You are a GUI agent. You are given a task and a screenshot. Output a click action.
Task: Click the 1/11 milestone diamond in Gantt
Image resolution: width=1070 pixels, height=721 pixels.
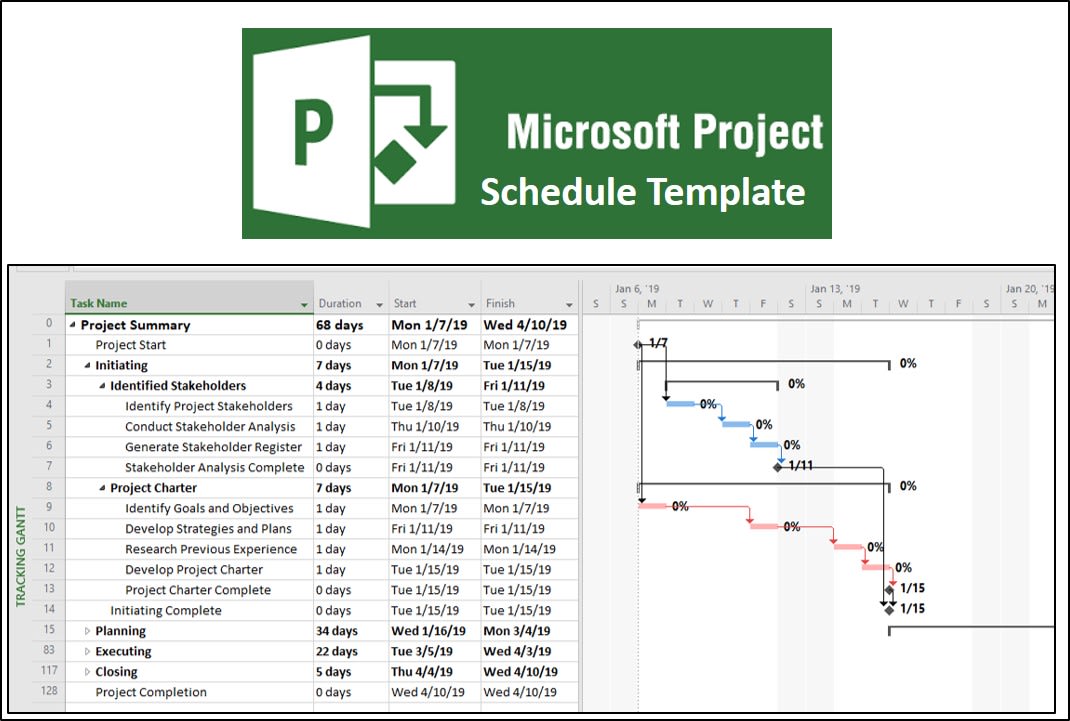click(x=778, y=467)
